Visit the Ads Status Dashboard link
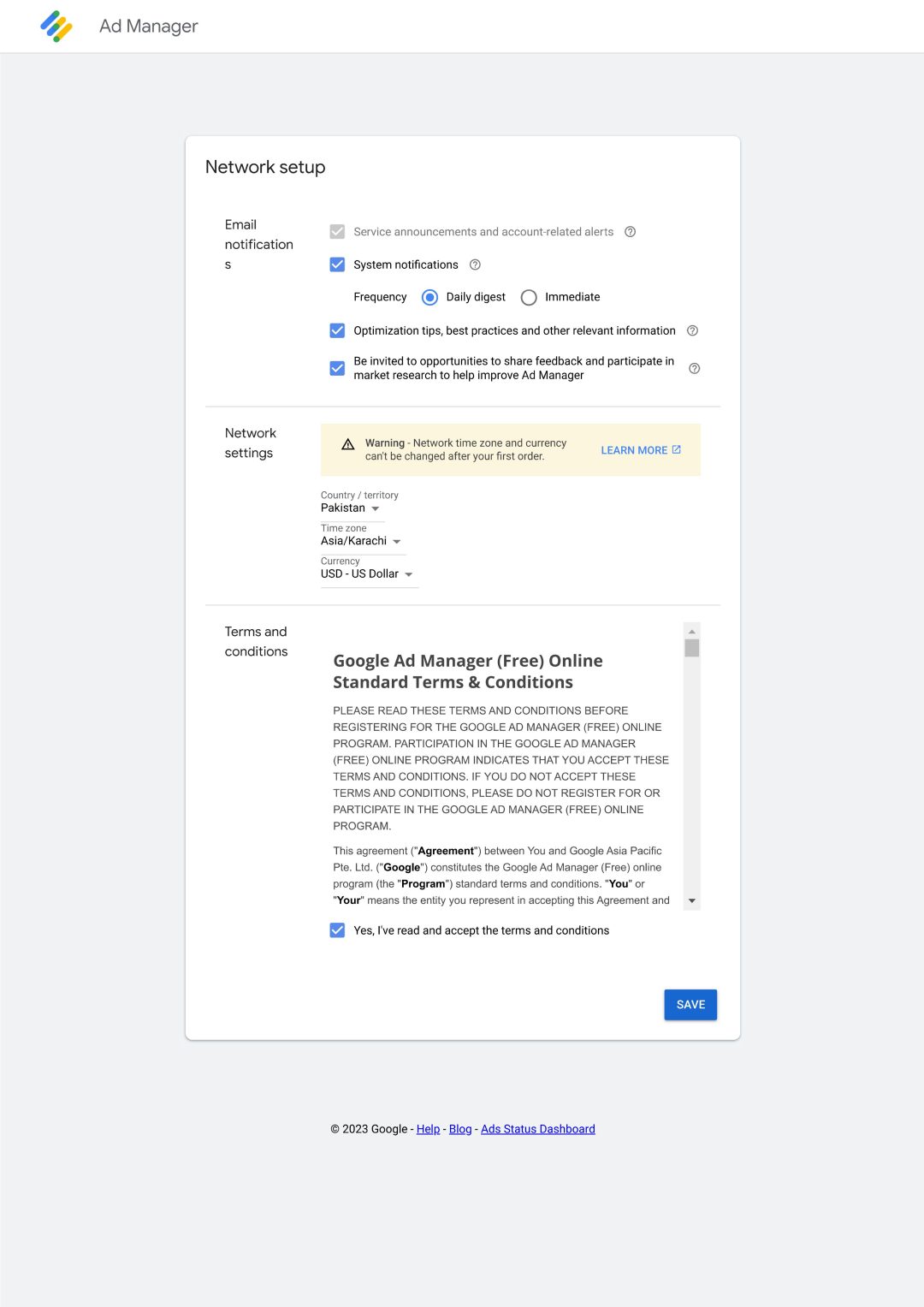924x1307 pixels. [x=537, y=1129]
